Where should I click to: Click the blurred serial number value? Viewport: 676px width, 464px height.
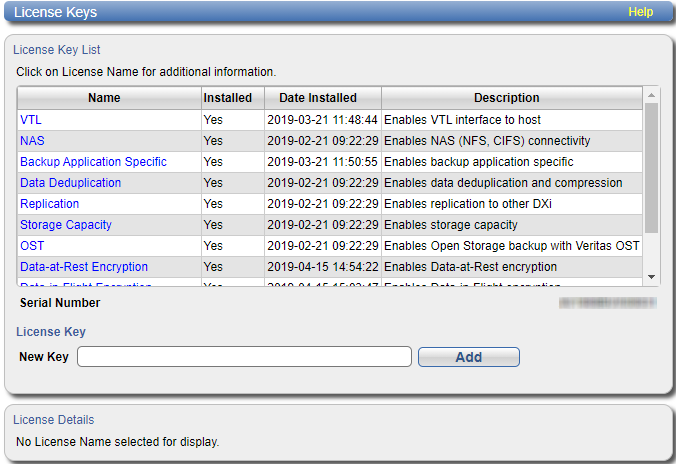point(608,303)
